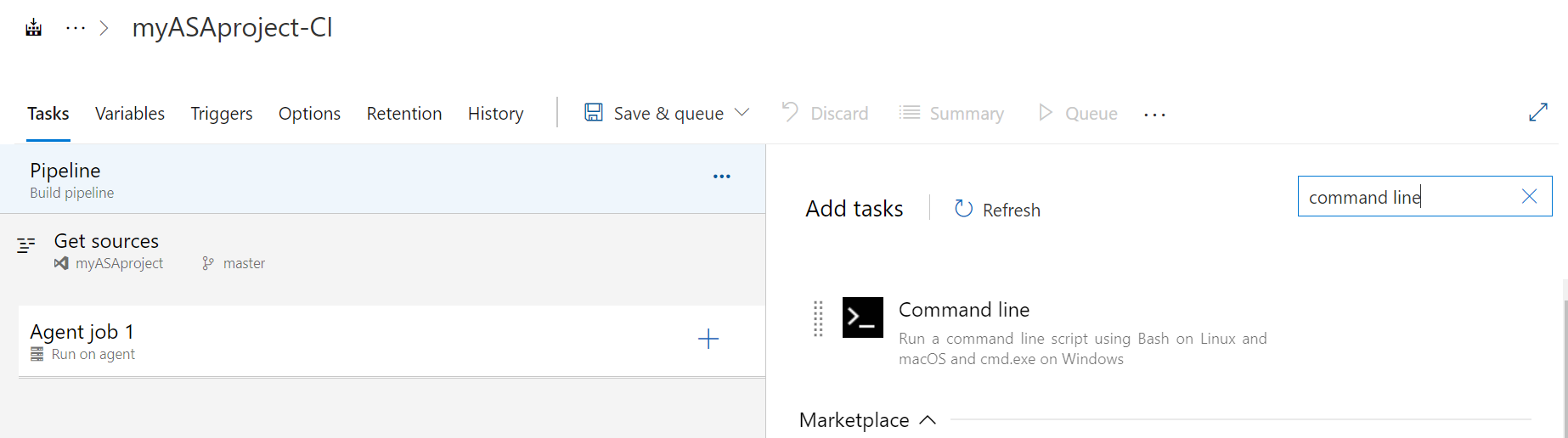Open the Triggers tab
Screen dimensions: 1568x438
click(x=222, y=114)
